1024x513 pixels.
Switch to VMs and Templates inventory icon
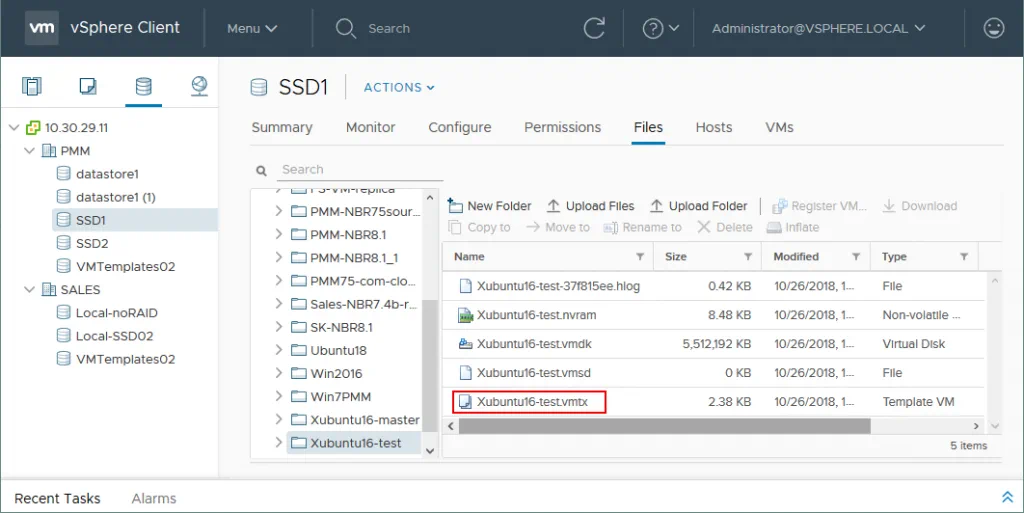click(x=88, y=87)
